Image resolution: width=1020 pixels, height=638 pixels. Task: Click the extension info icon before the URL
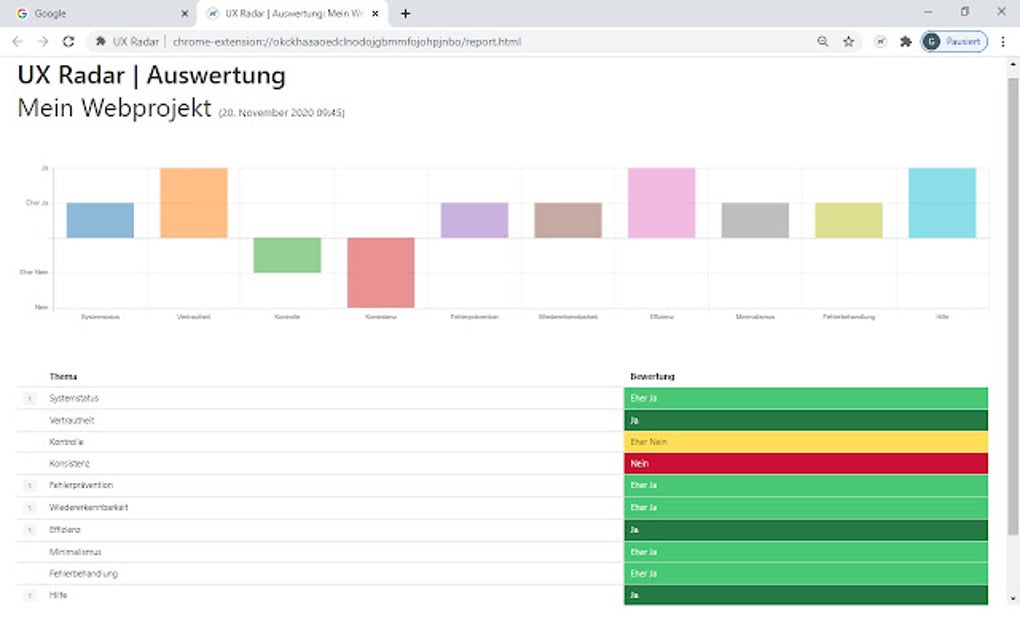(101, 42)
